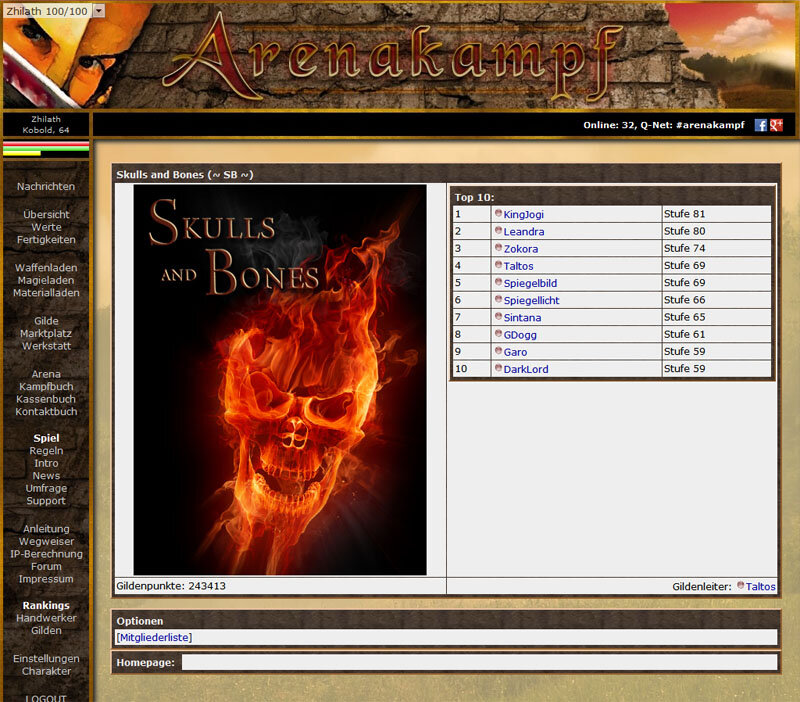Click the player icon beside Zokora
The width and height of the screenshot is (800, 702).
click(498, 248)
